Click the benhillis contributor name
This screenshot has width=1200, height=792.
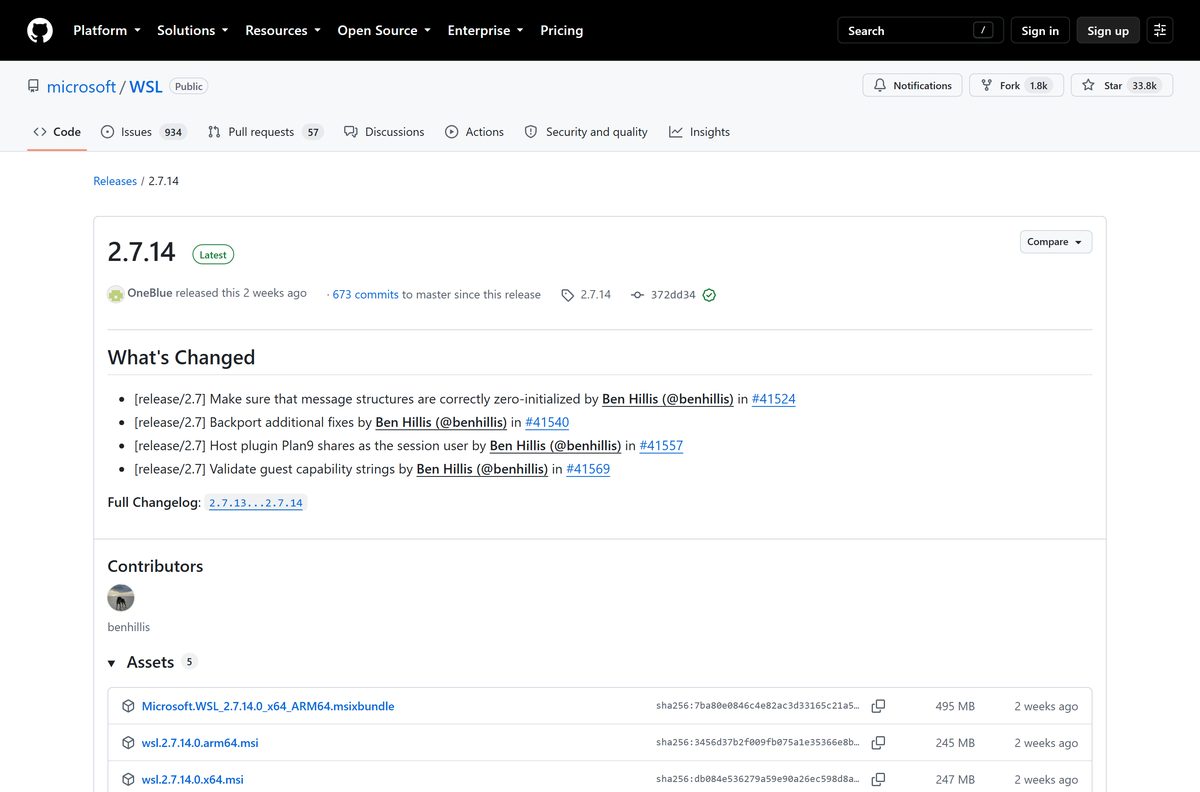click(129, 627)
